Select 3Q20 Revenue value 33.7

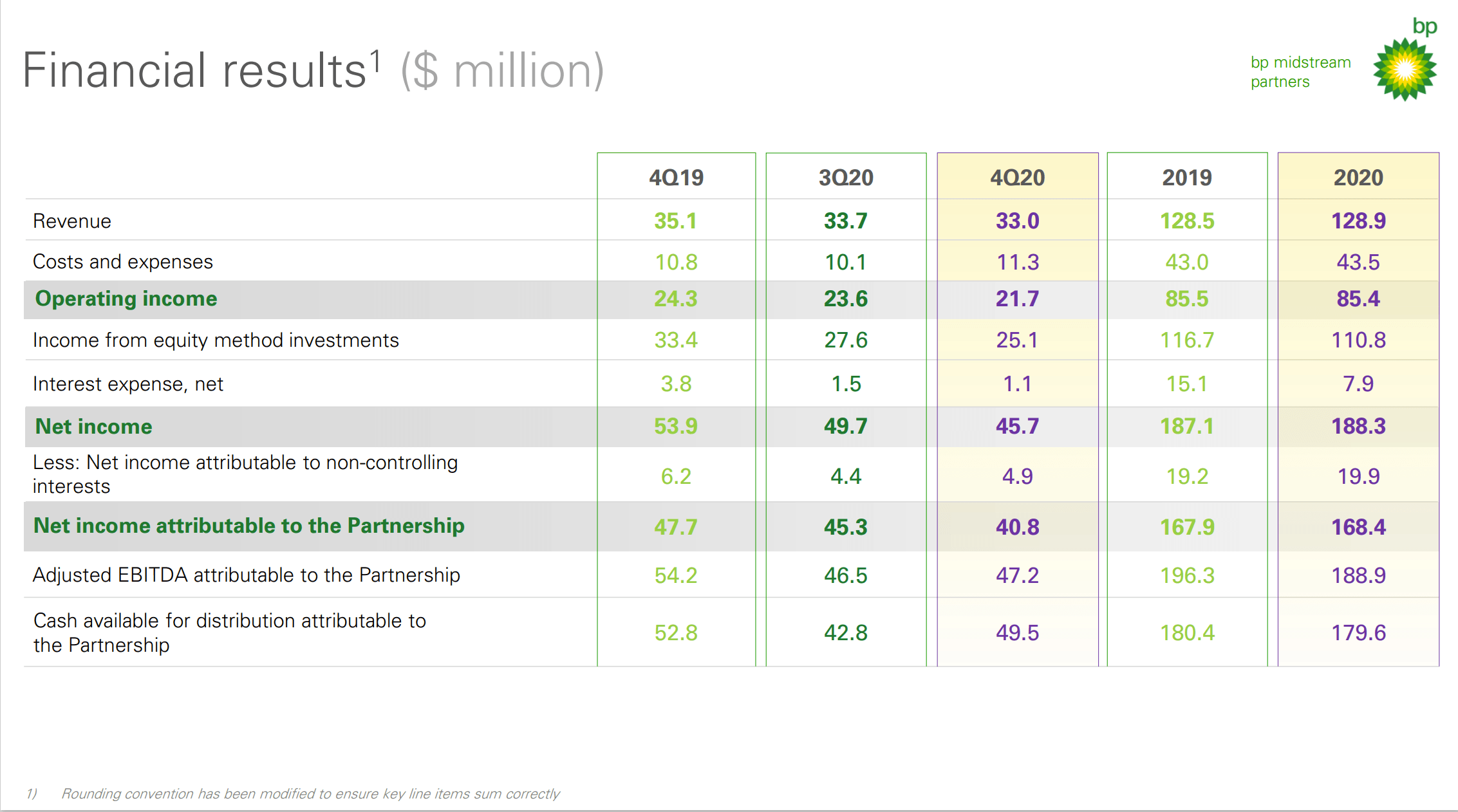coord(846,221)
